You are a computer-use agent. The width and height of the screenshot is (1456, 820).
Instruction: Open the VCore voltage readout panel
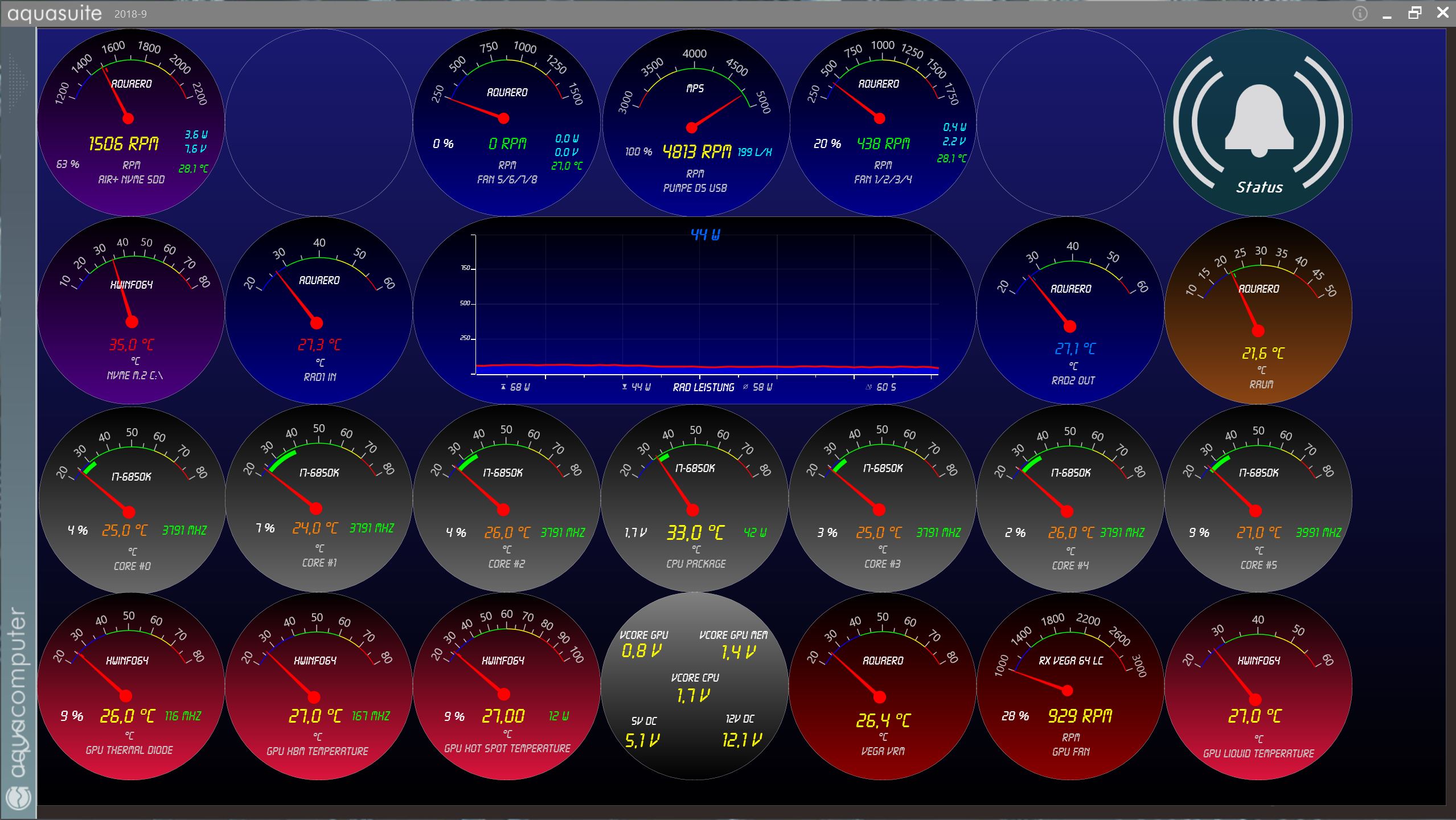[x=695, y=686]
